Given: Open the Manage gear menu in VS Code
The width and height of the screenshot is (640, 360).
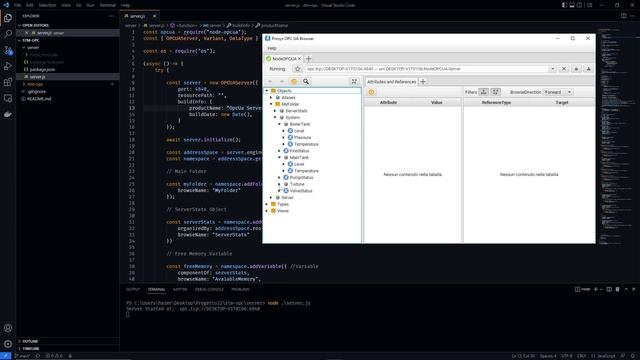Looking at the screenshot, I should pos(8,344).
